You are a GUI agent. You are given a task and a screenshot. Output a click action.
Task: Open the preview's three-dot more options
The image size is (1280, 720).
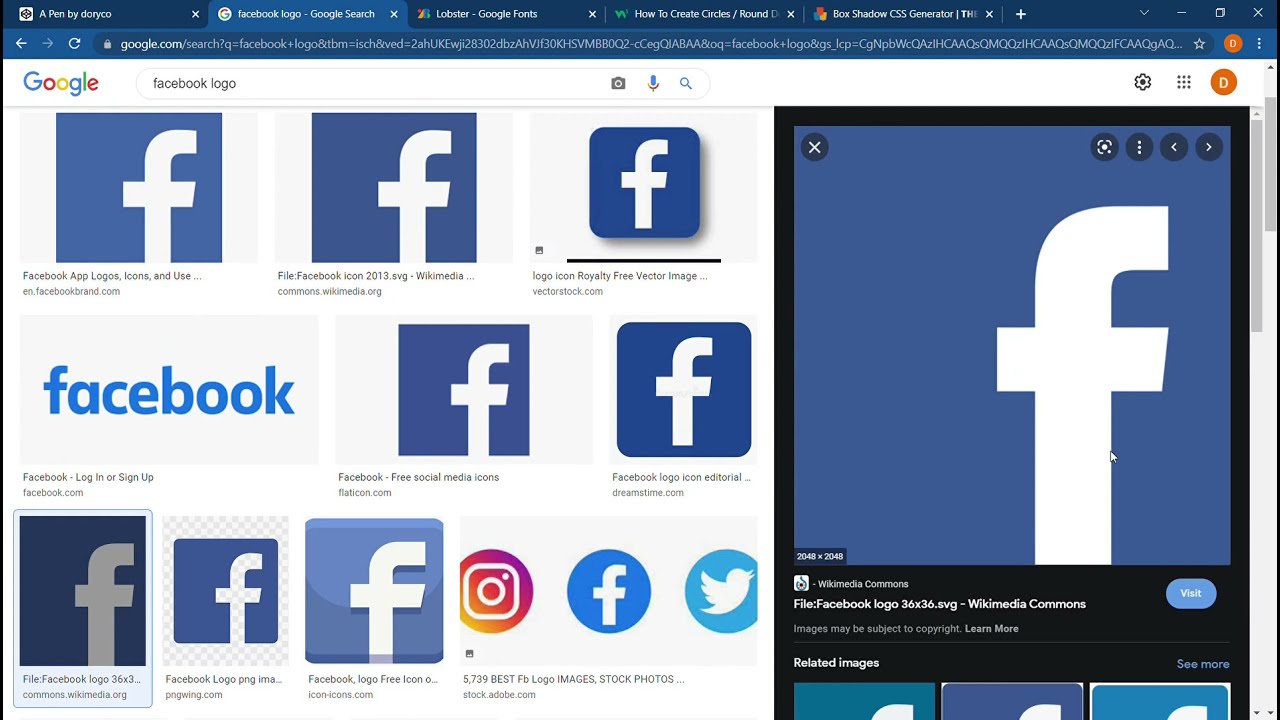click(1139, 148)
